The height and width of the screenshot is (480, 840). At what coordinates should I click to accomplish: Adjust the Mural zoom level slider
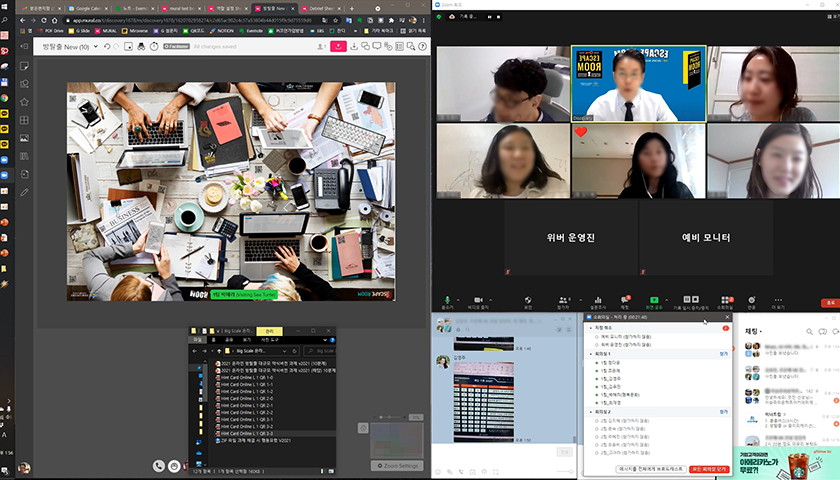tap(389, 417)
